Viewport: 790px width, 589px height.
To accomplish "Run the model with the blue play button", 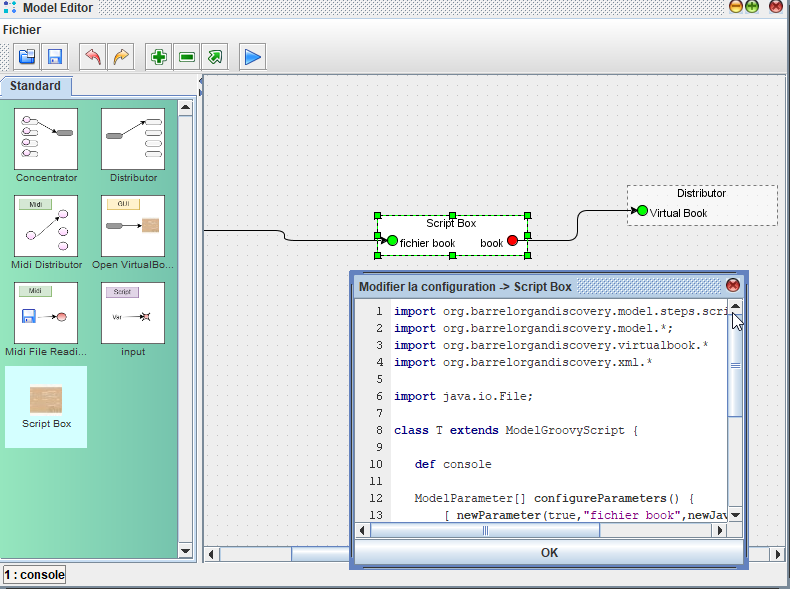I will (253, 57).
